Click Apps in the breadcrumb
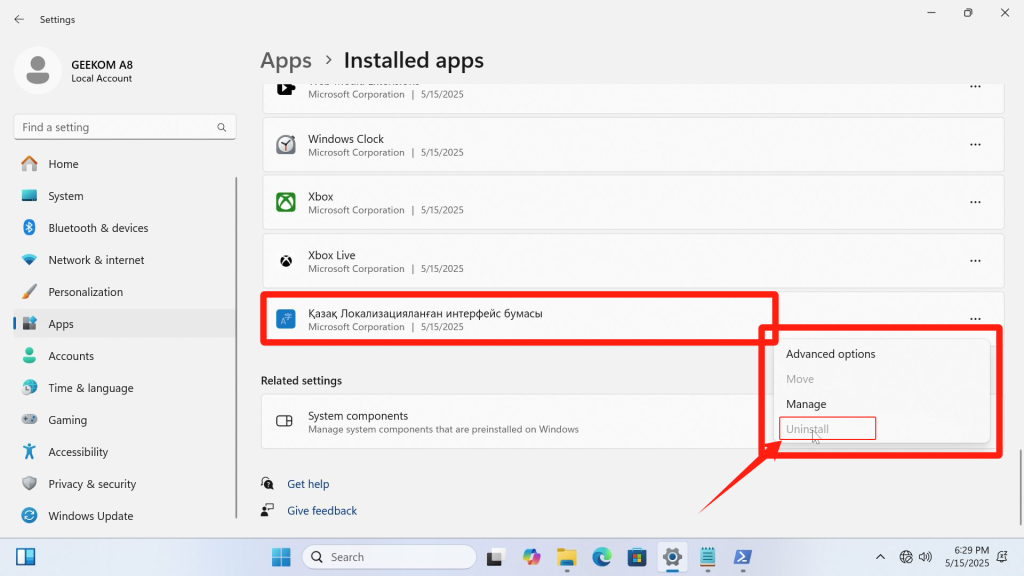The image size is (1024, 576). (x=286, y=61)
